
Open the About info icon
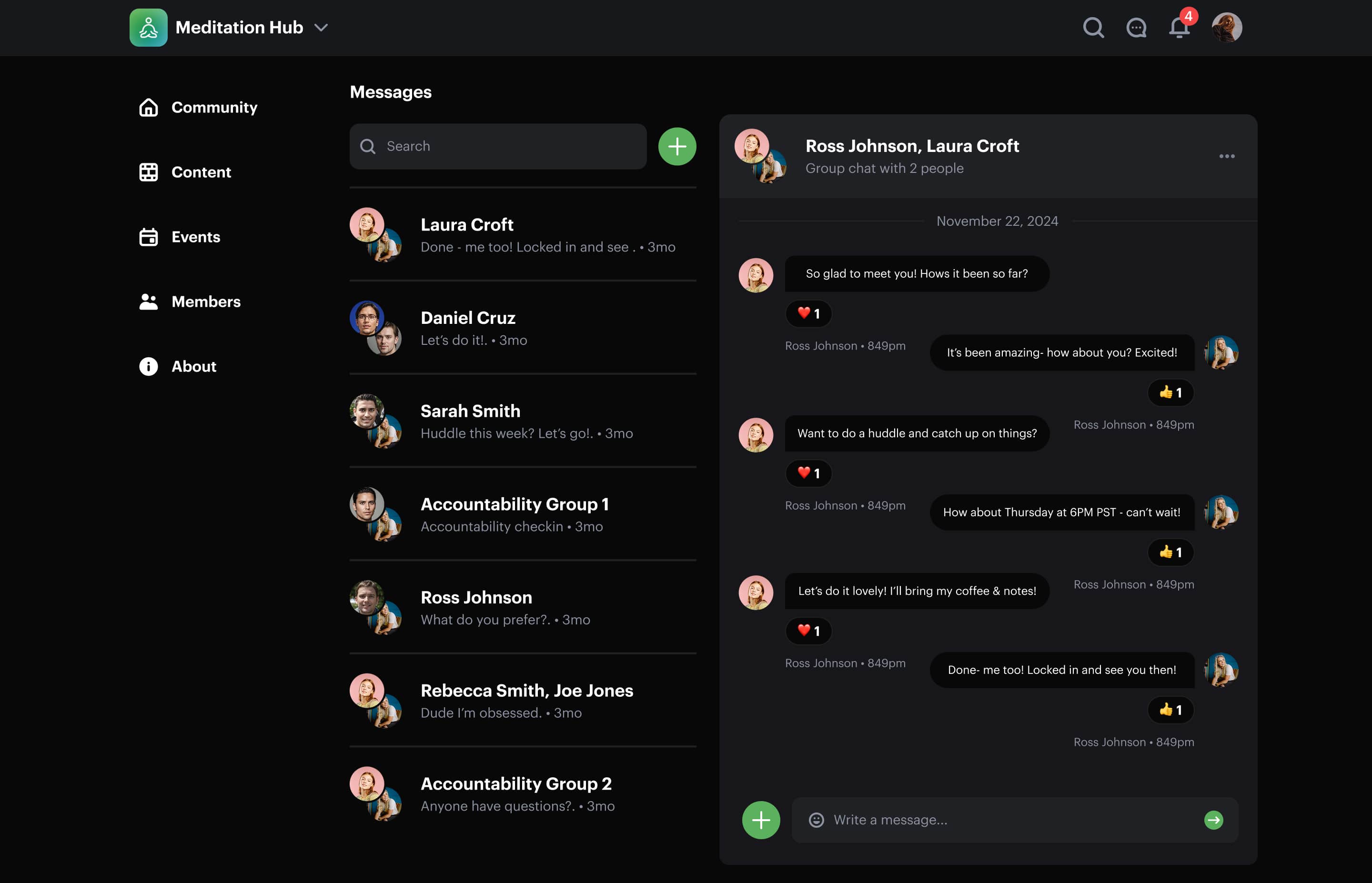click(148, 366)
